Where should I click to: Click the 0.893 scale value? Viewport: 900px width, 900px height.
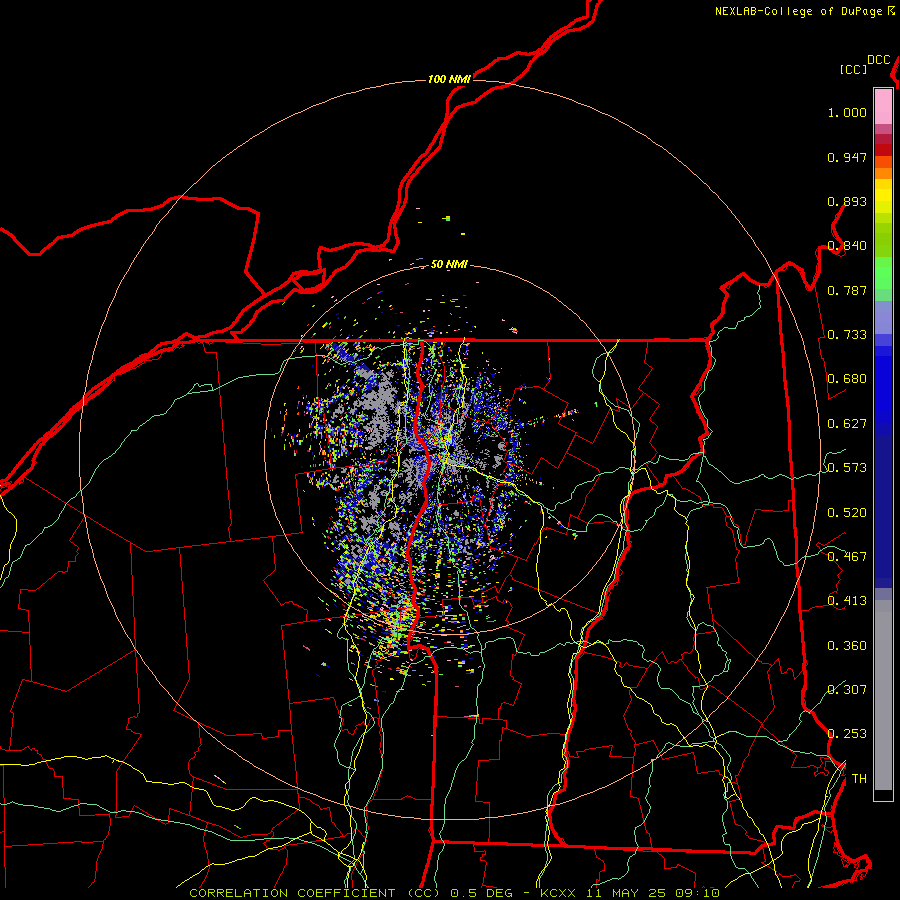pos(847,201)
